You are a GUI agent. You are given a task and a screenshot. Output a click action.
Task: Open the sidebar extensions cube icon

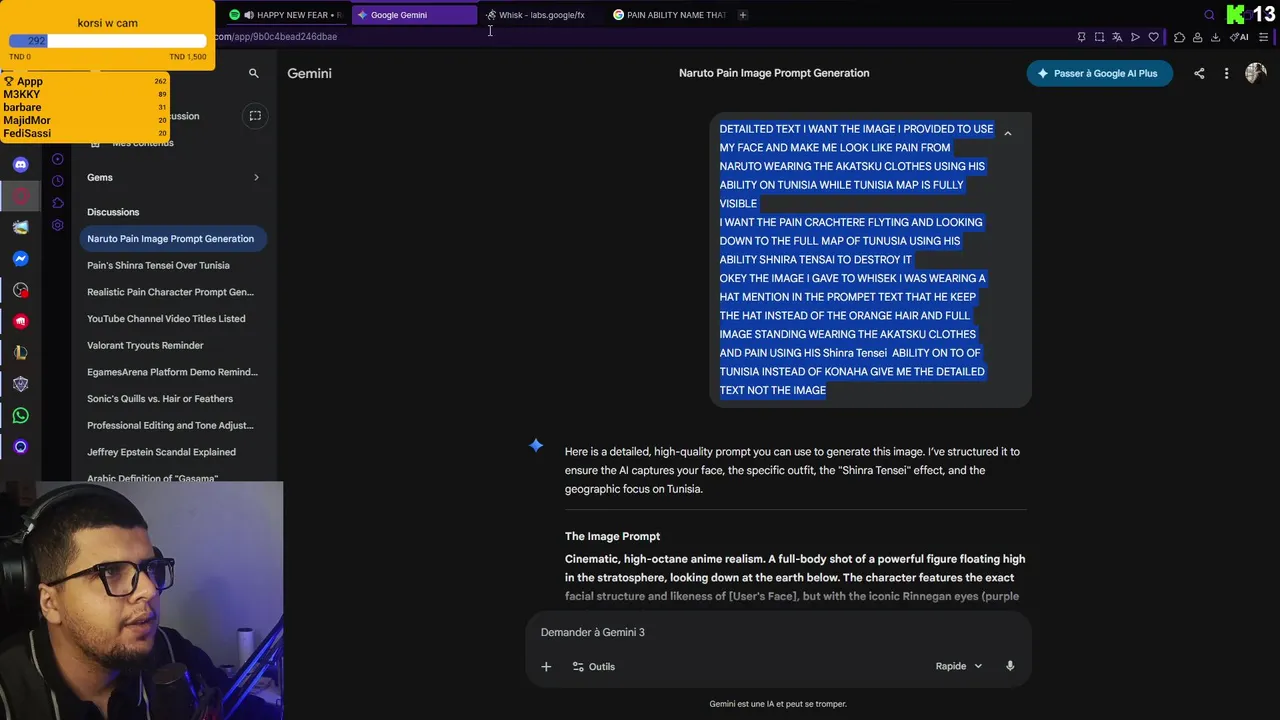pyautogui.click(x=57, y=203)
